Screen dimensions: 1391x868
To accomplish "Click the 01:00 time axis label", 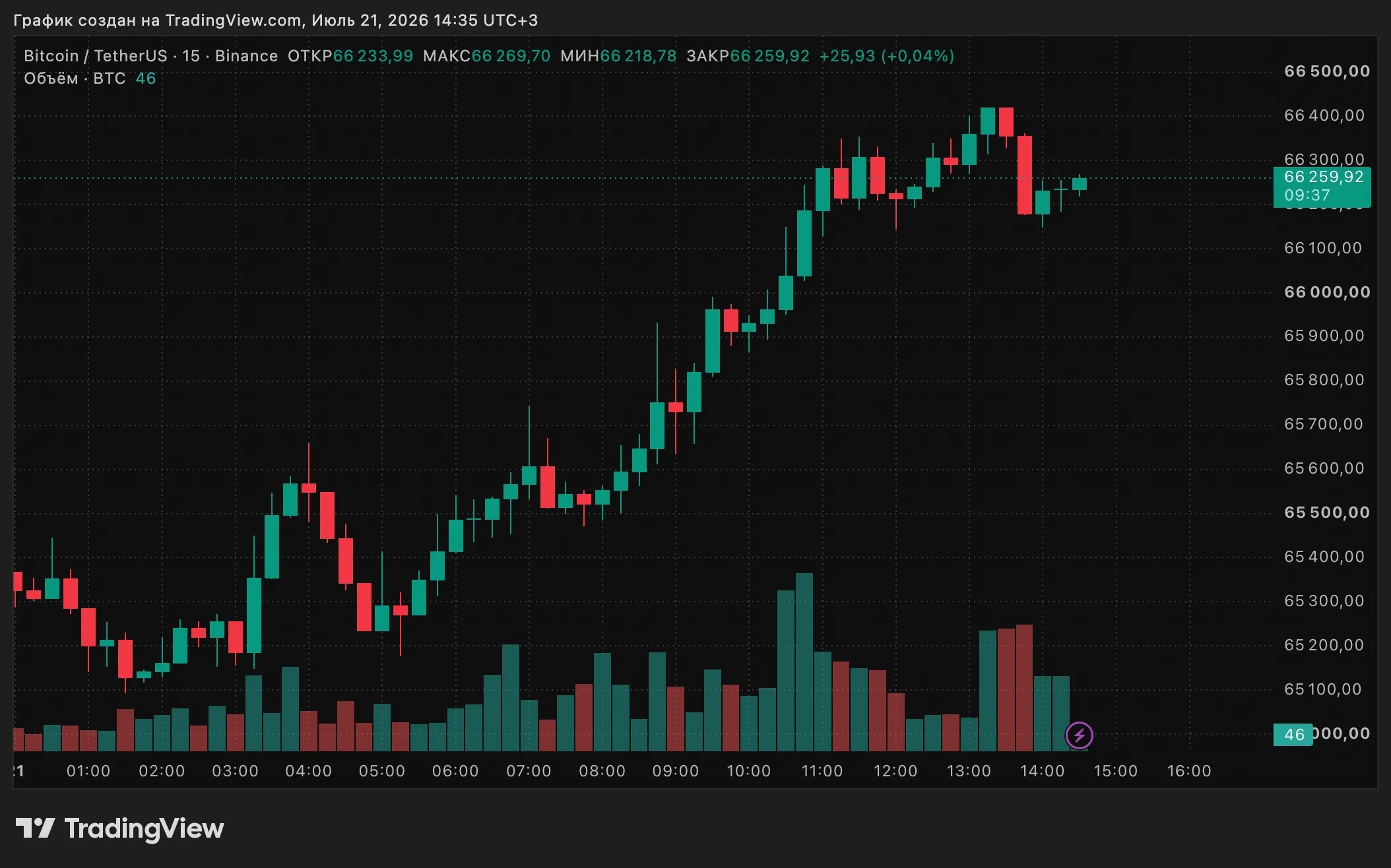I will pyautogui.click(x=88, y=771).
